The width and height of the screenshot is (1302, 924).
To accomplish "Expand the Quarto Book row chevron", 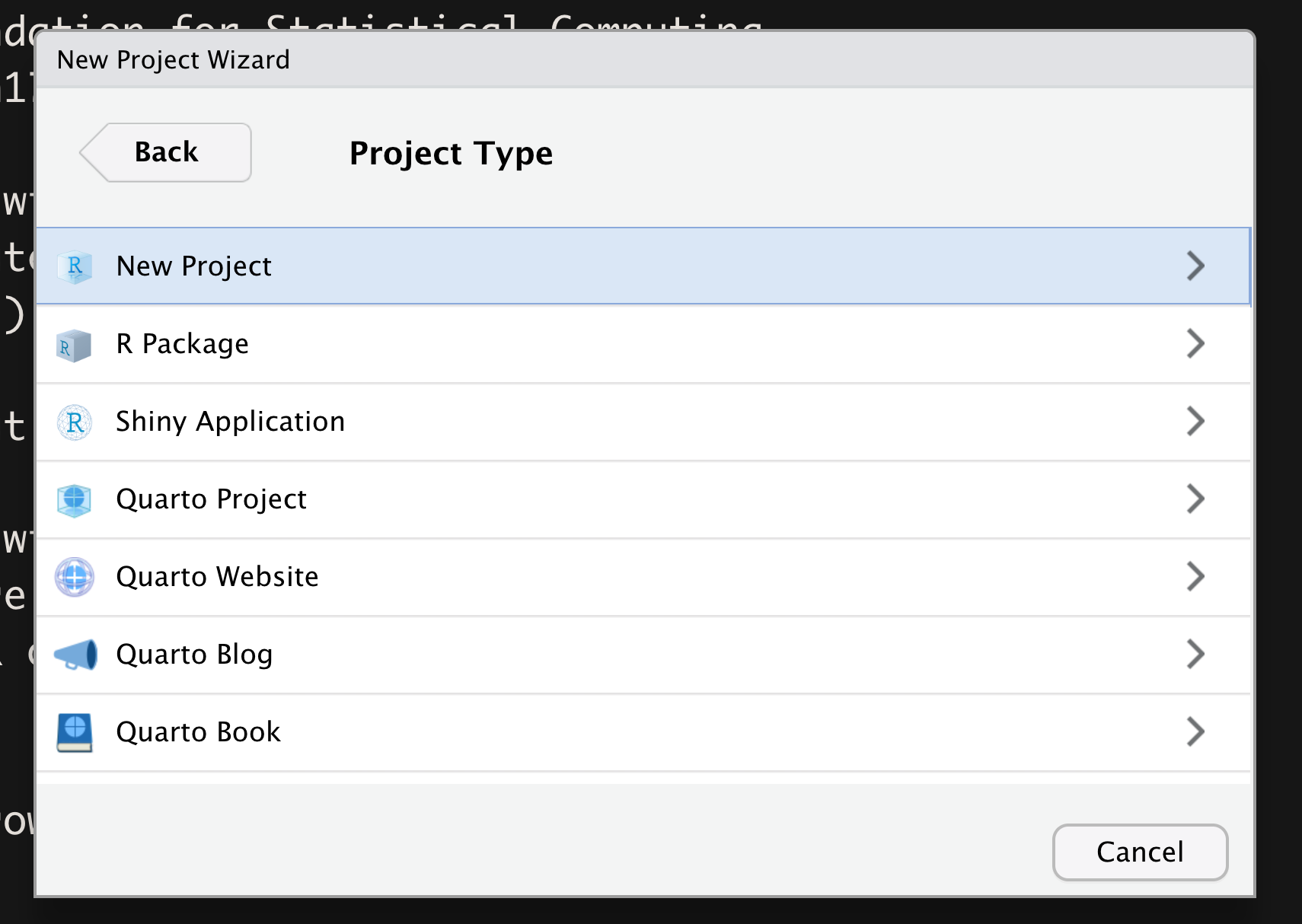I will pos(1195,731).
